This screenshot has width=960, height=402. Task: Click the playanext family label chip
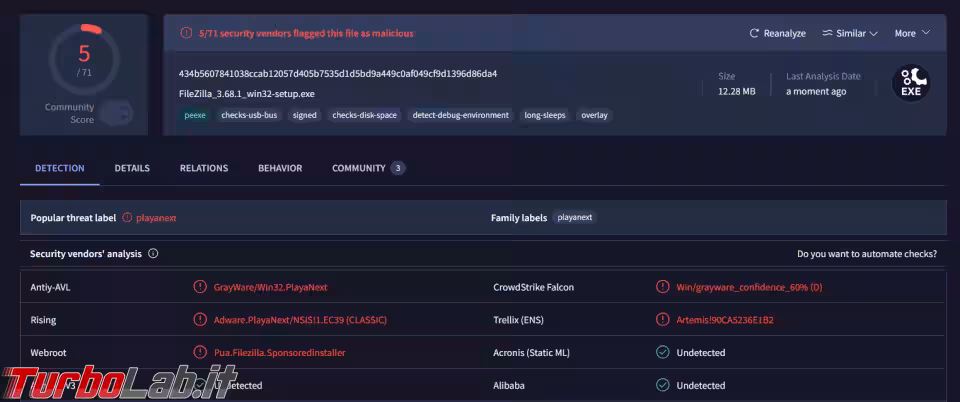[575, 217]
